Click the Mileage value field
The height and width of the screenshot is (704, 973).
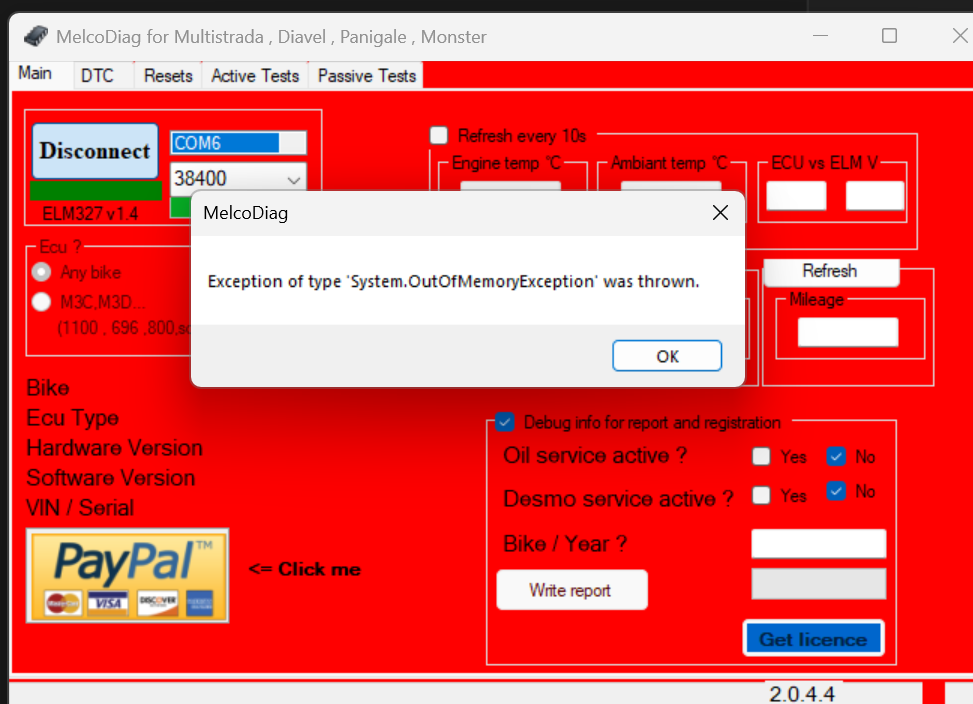click(848, 332)
